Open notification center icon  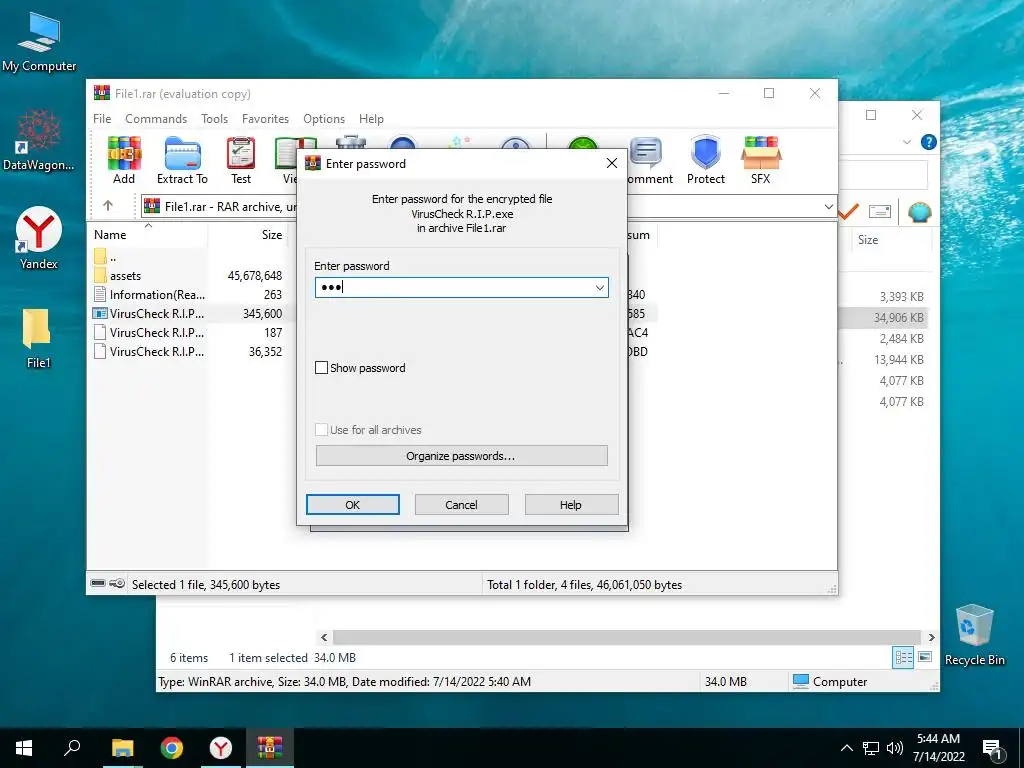(x=993, y=748)
